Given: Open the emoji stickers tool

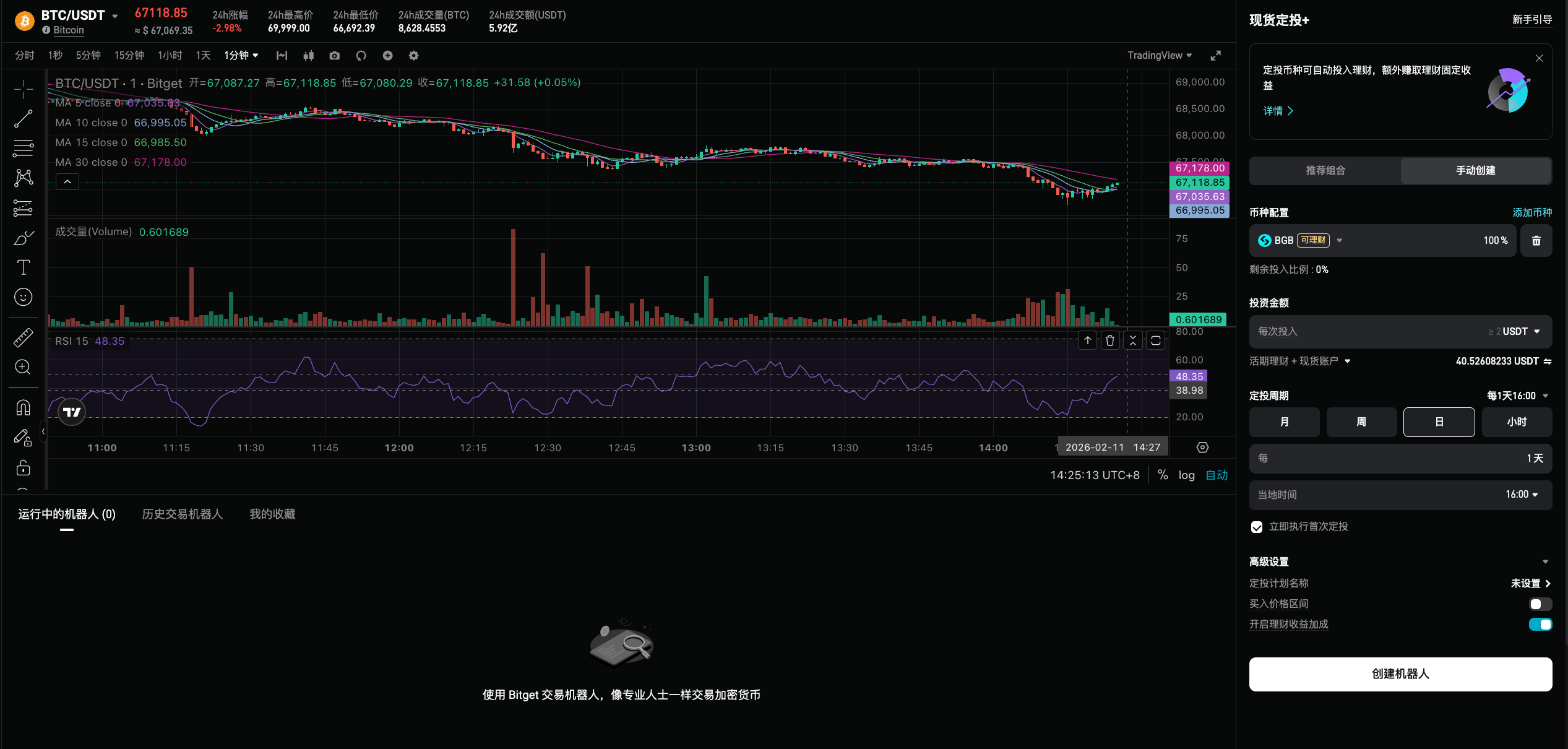Looking at the screenshot, I should coord(23,297).
